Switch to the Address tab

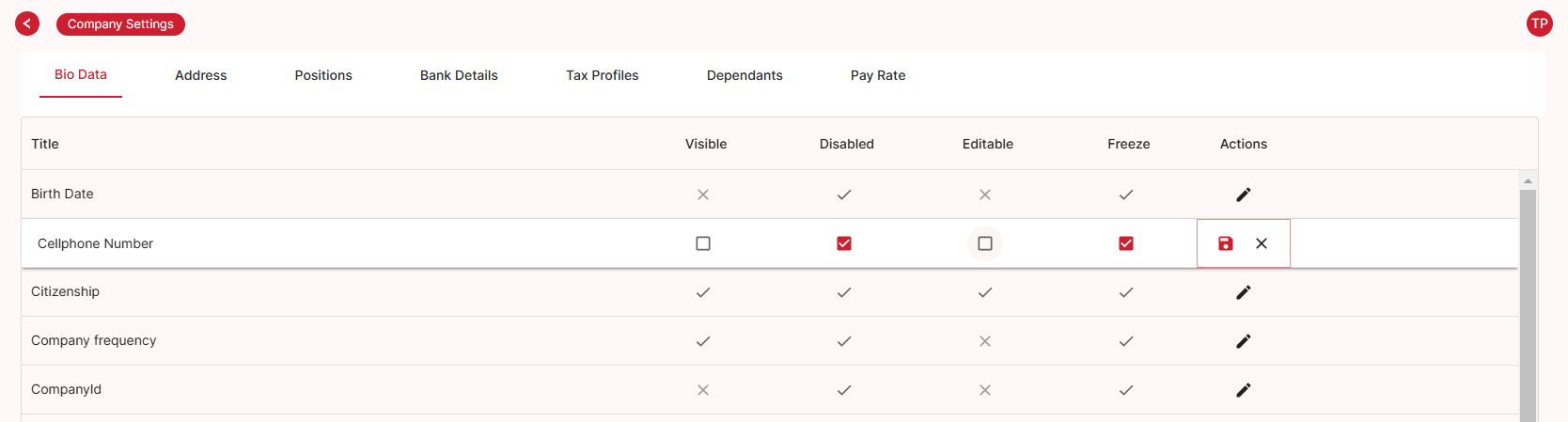coord(201,75)
